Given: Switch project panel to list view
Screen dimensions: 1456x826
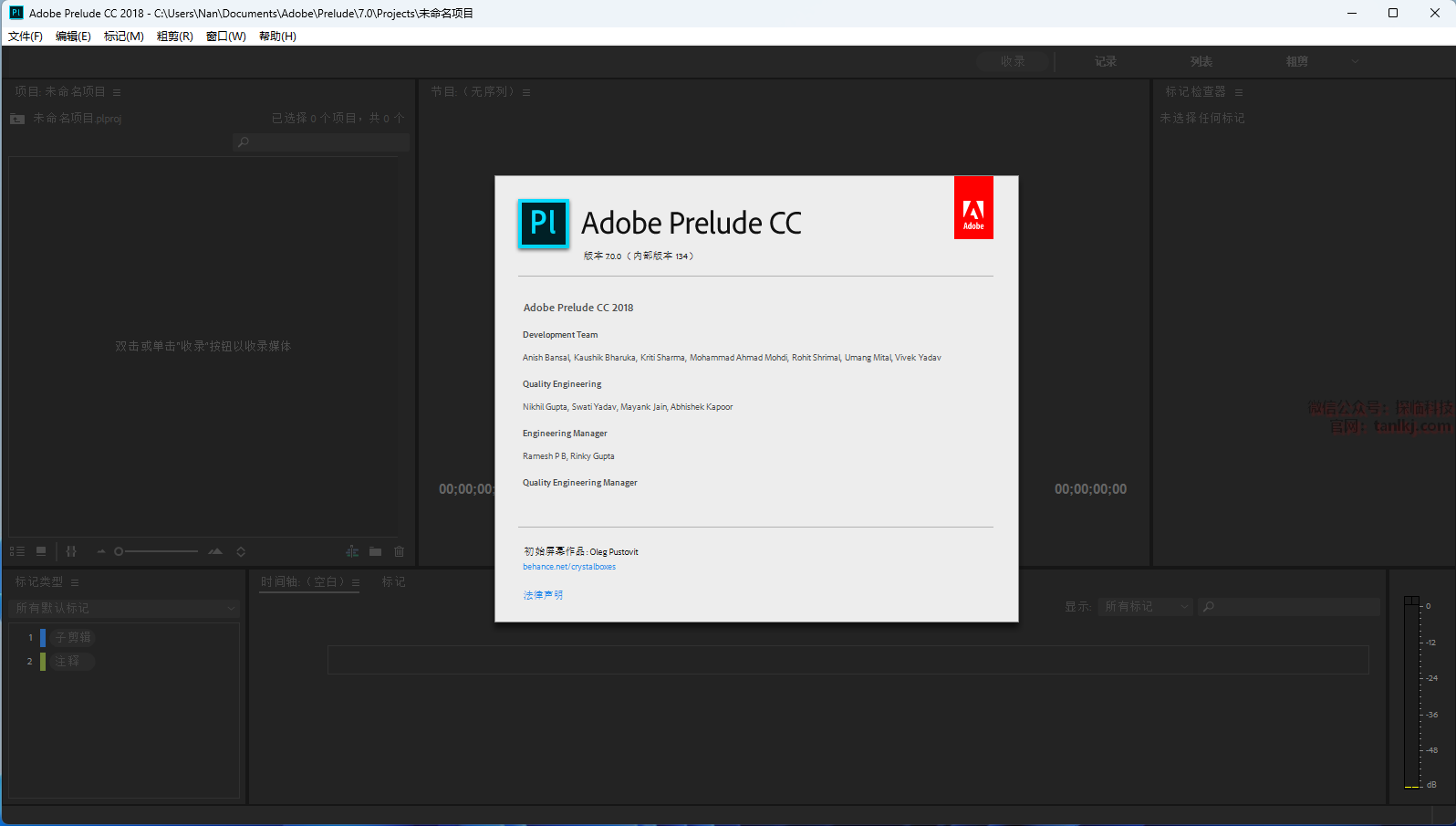Looking at the screenshot, I should pyautogui.click(x=16, y=551).
